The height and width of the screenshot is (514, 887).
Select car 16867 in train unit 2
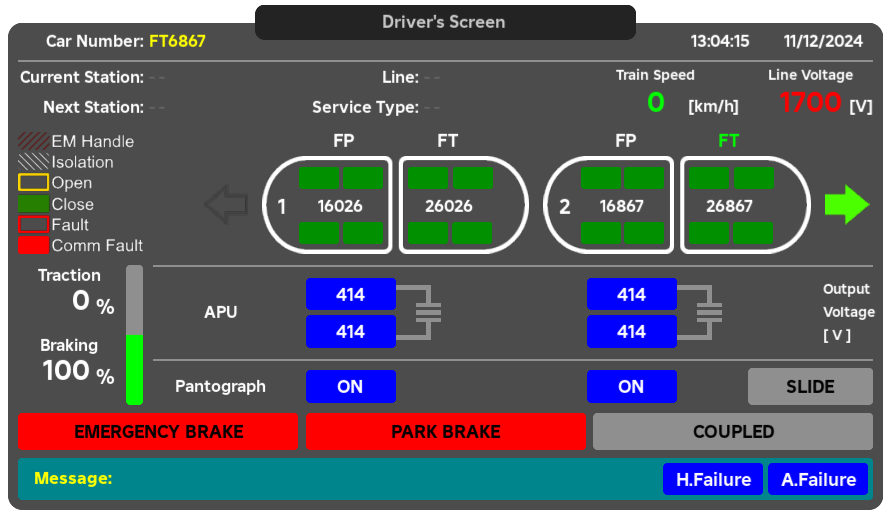[609, 205]
